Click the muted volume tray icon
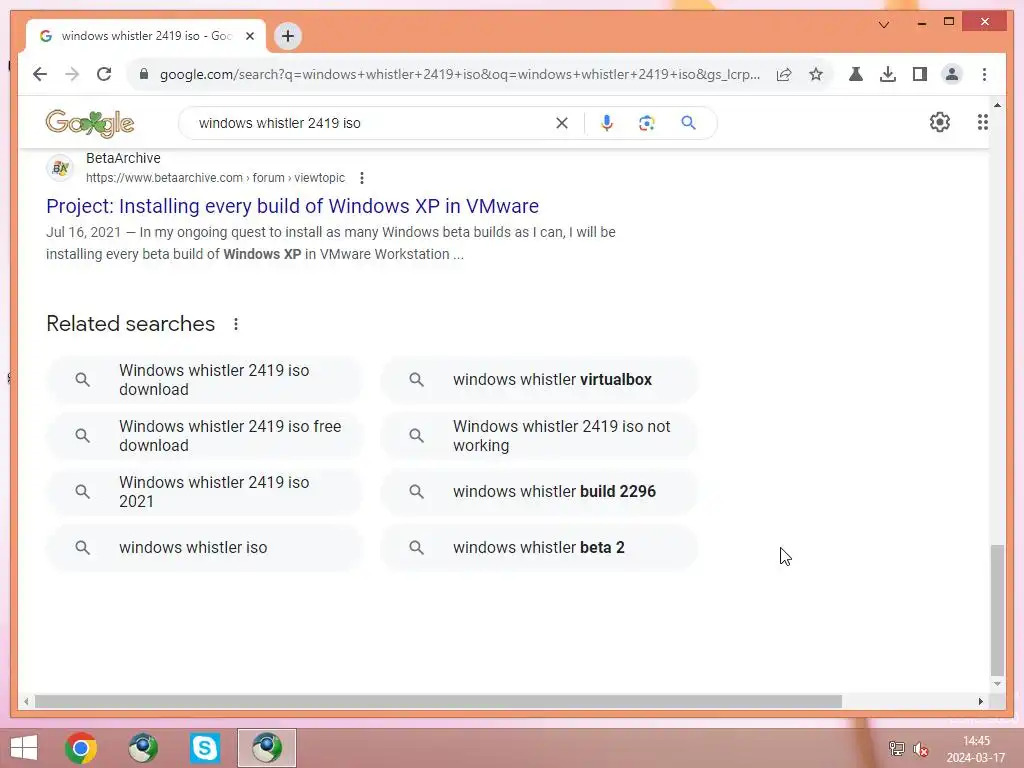Screen dimensions: 1024x768 tap(921, 749)
